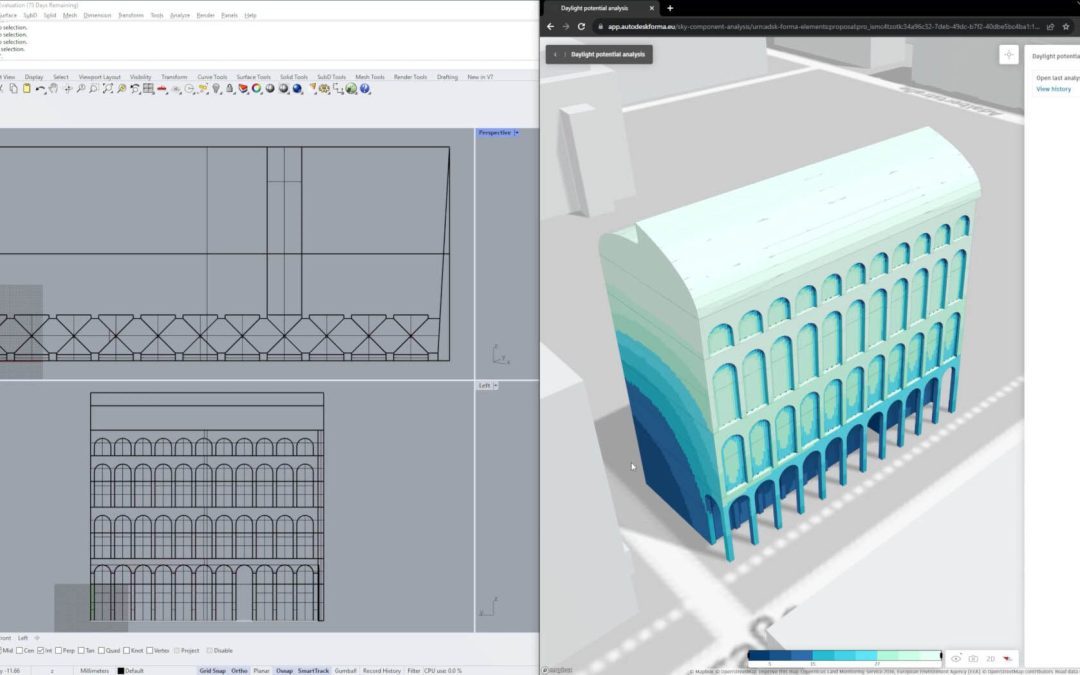Screen dimensions: 1080x675
Task: Enable the Perp osnap checkbox
Action: 59,650
